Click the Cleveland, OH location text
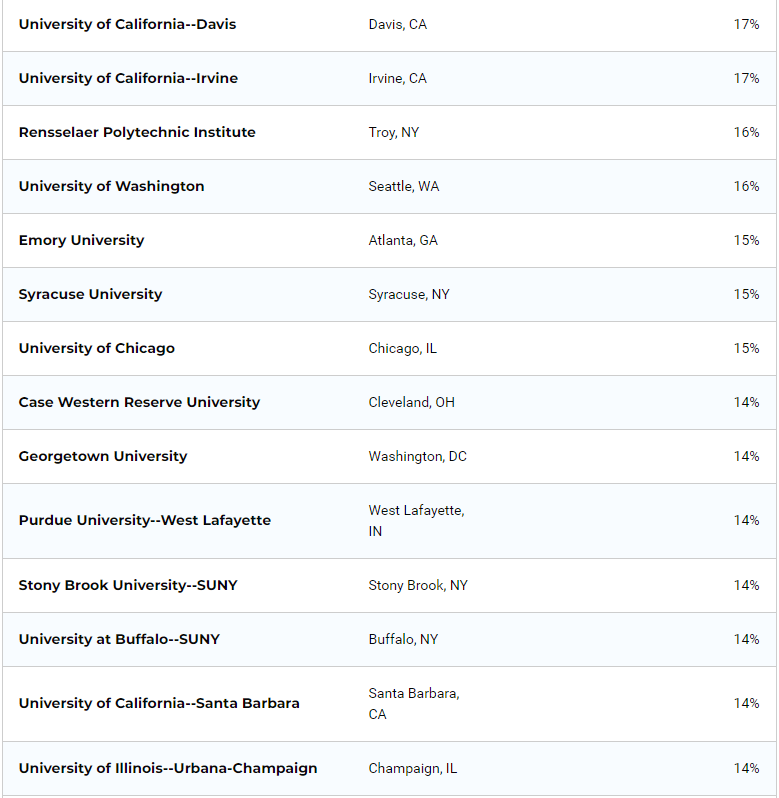The height and width of the screenshot is (798, 779). click(411, 402)
